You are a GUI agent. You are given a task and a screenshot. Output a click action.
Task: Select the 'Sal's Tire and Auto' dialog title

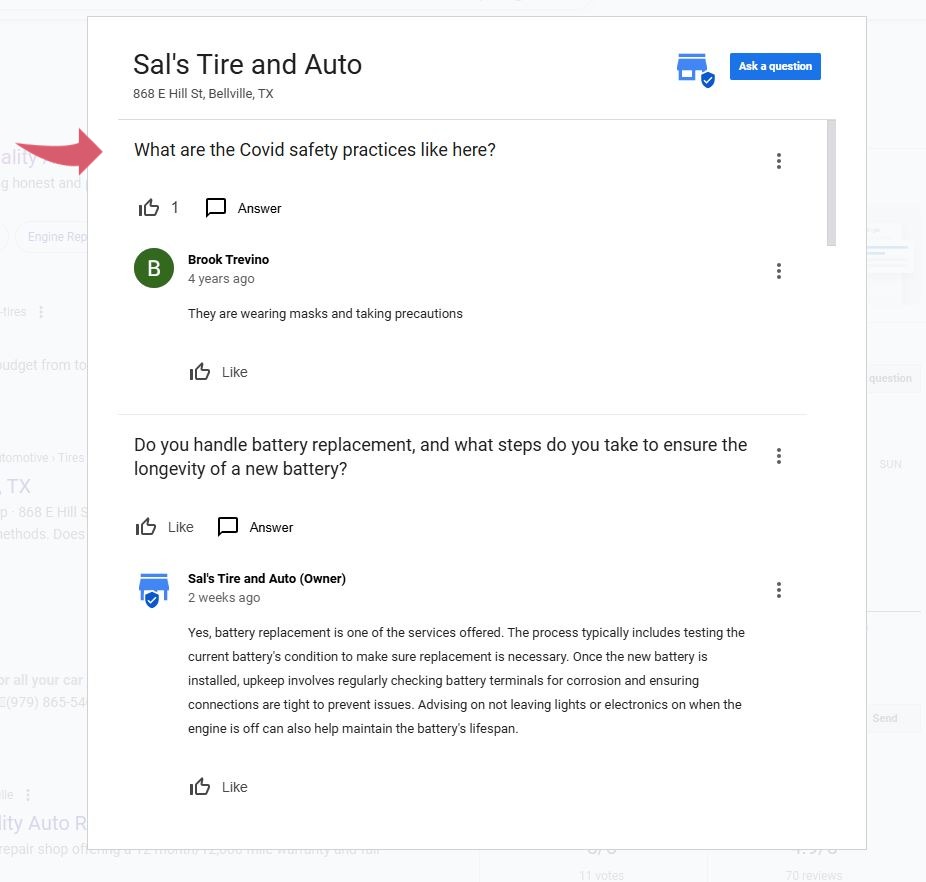[247, 64]
